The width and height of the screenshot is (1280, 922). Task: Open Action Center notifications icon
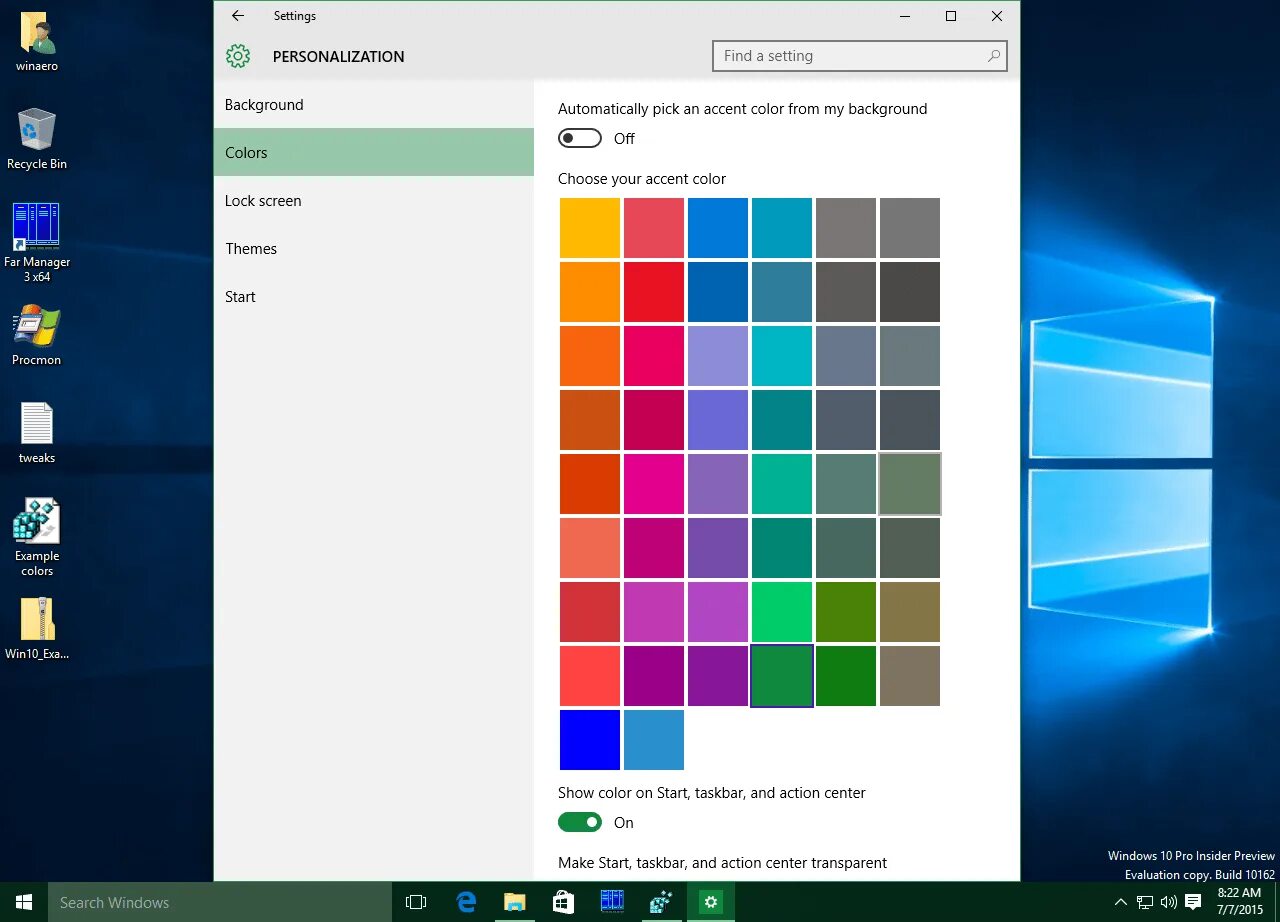(1193, 902)
